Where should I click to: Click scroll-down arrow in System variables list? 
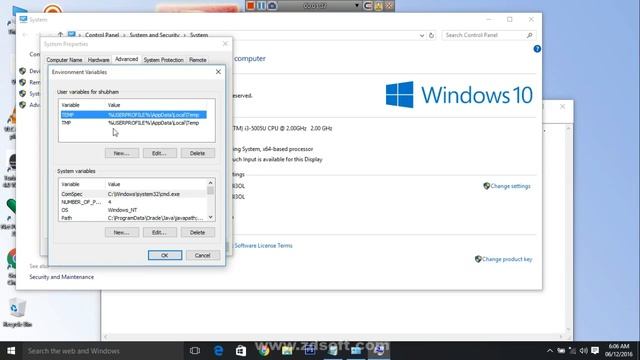click(211, 218)
